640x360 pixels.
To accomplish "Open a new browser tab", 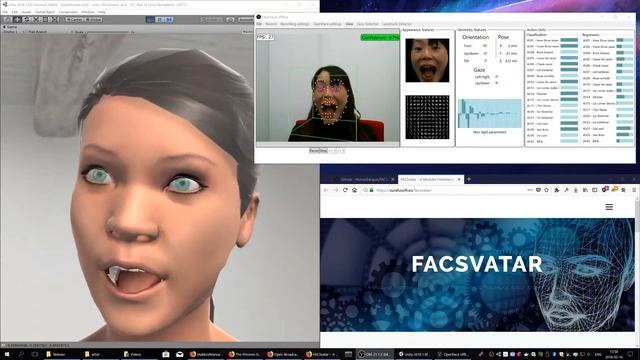I will click(469, 179).
